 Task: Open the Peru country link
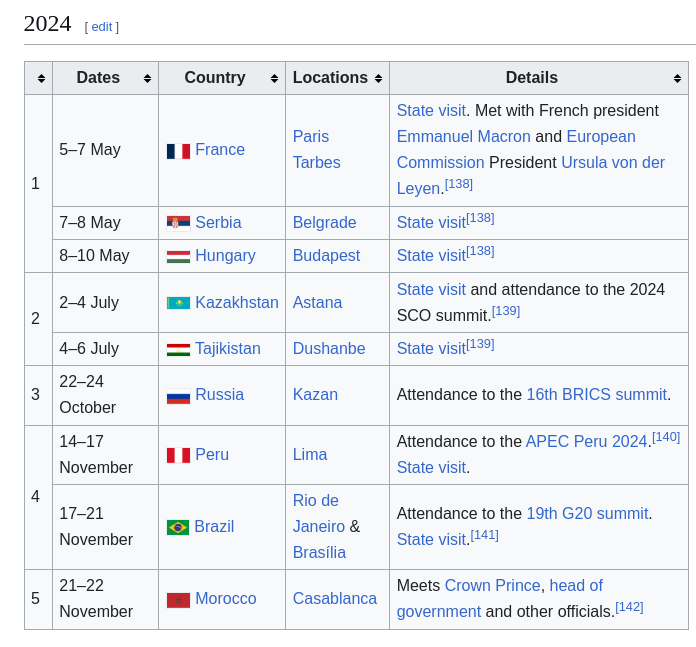pos(212,454)
